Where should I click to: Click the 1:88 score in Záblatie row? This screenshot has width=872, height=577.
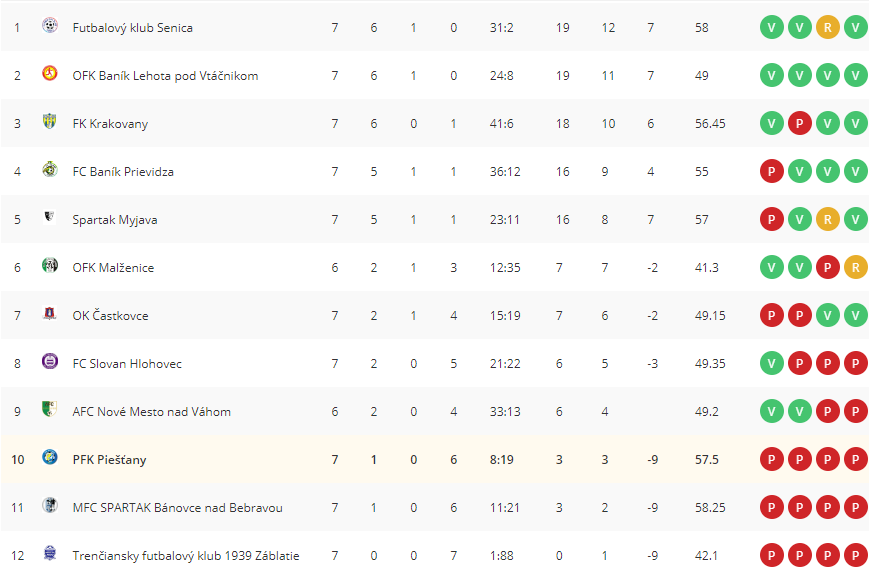[502, 556]
